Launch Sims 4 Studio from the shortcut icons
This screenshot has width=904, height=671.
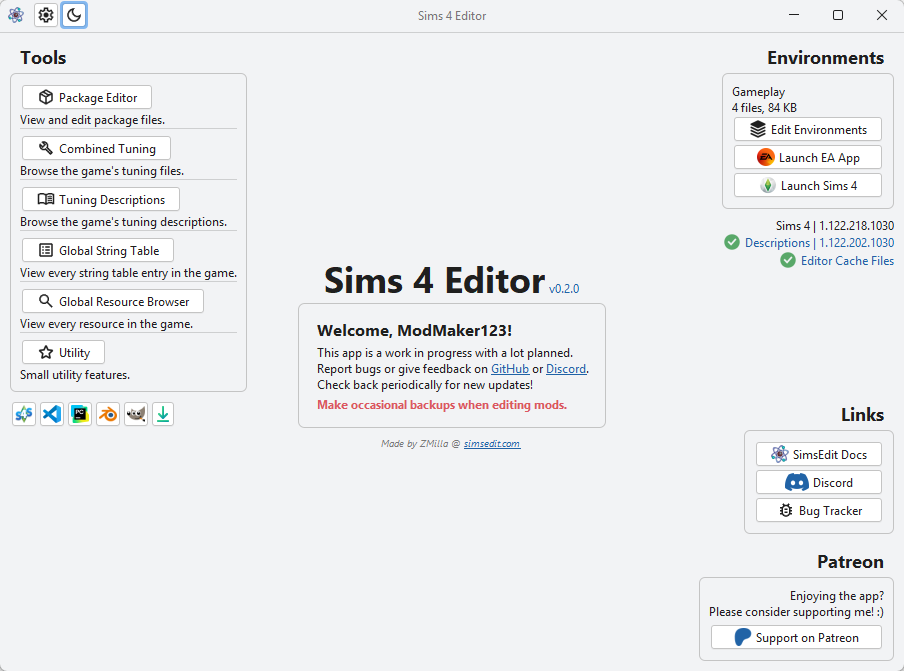pyautogui.click(x=24, y=414)
